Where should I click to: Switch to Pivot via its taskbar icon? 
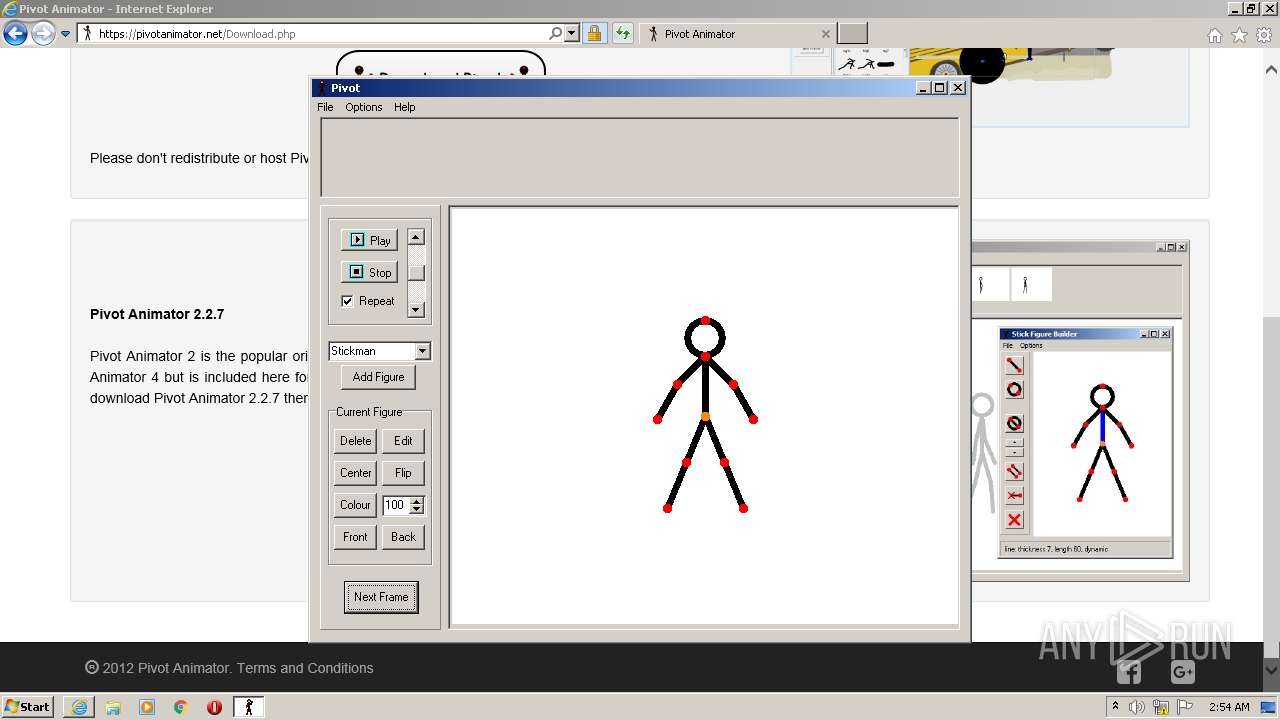coord(249,707)
